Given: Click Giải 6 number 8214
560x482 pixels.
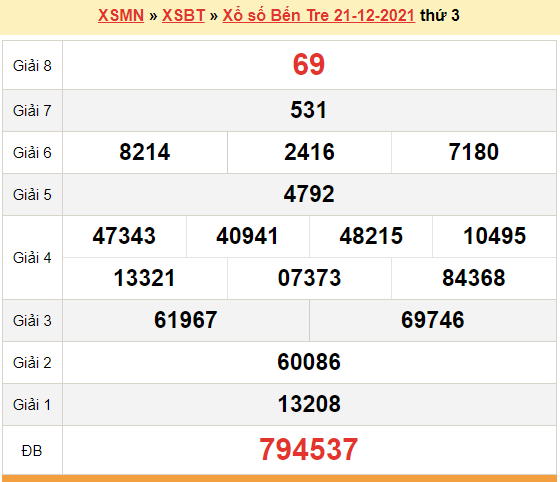Looking at the screenshot, I should click(x=145, y=152).
